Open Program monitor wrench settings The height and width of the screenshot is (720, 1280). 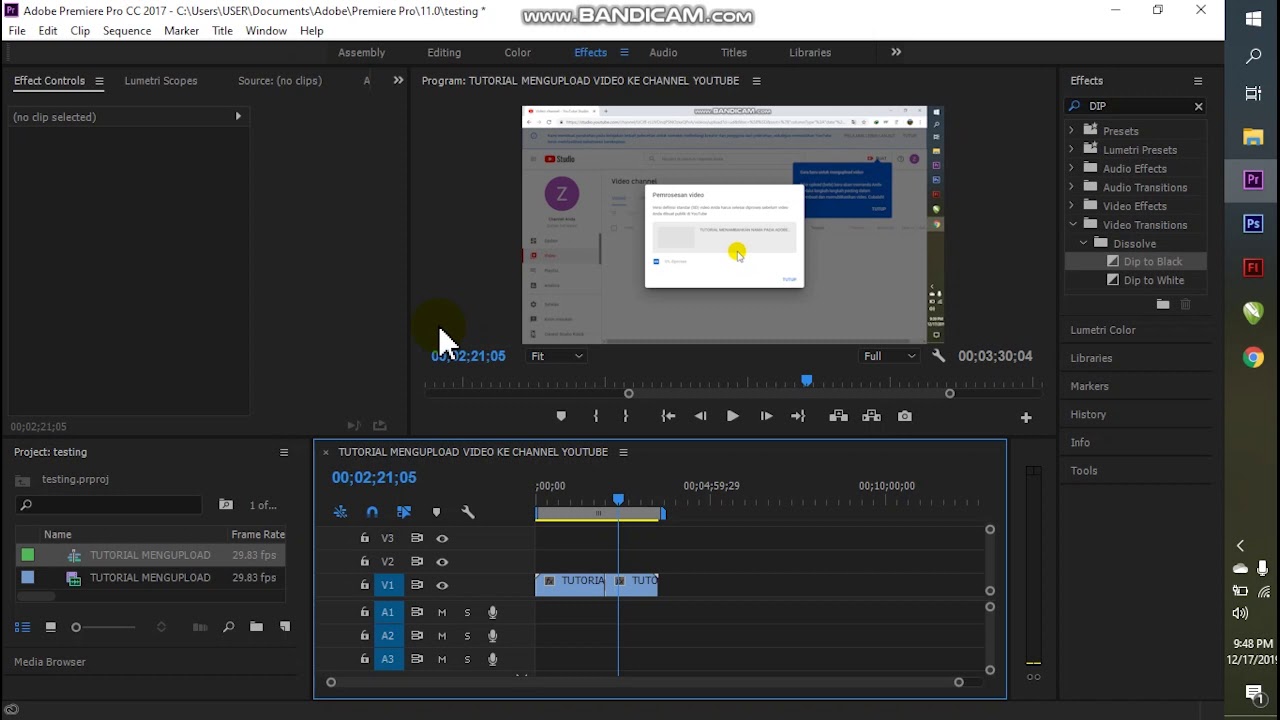point(938,356)
